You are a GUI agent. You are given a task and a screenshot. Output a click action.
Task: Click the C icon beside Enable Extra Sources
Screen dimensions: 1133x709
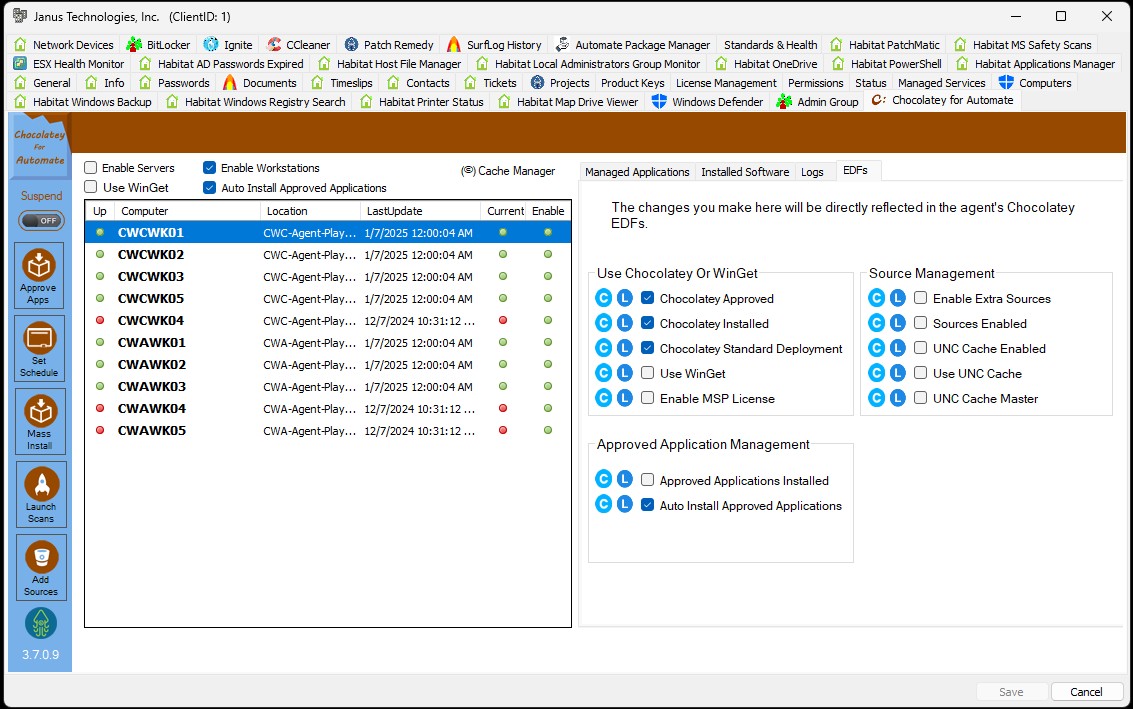(876, 298)
